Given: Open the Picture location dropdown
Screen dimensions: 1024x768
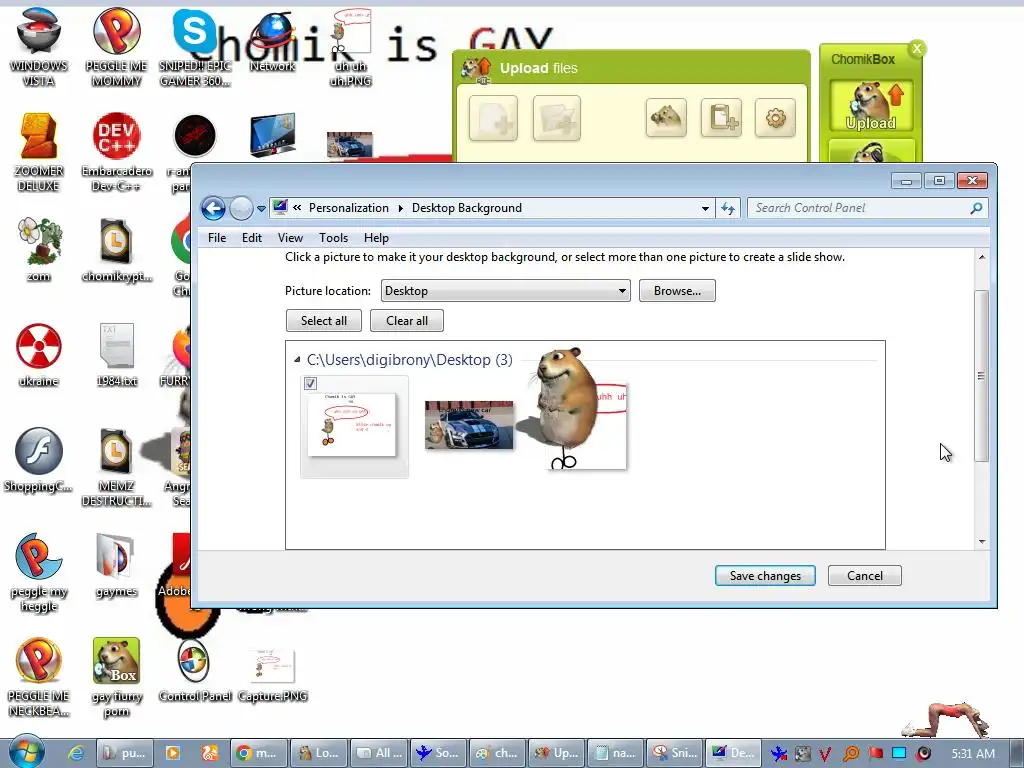Looking at the screenshot, I should click(x=505, y=291).
